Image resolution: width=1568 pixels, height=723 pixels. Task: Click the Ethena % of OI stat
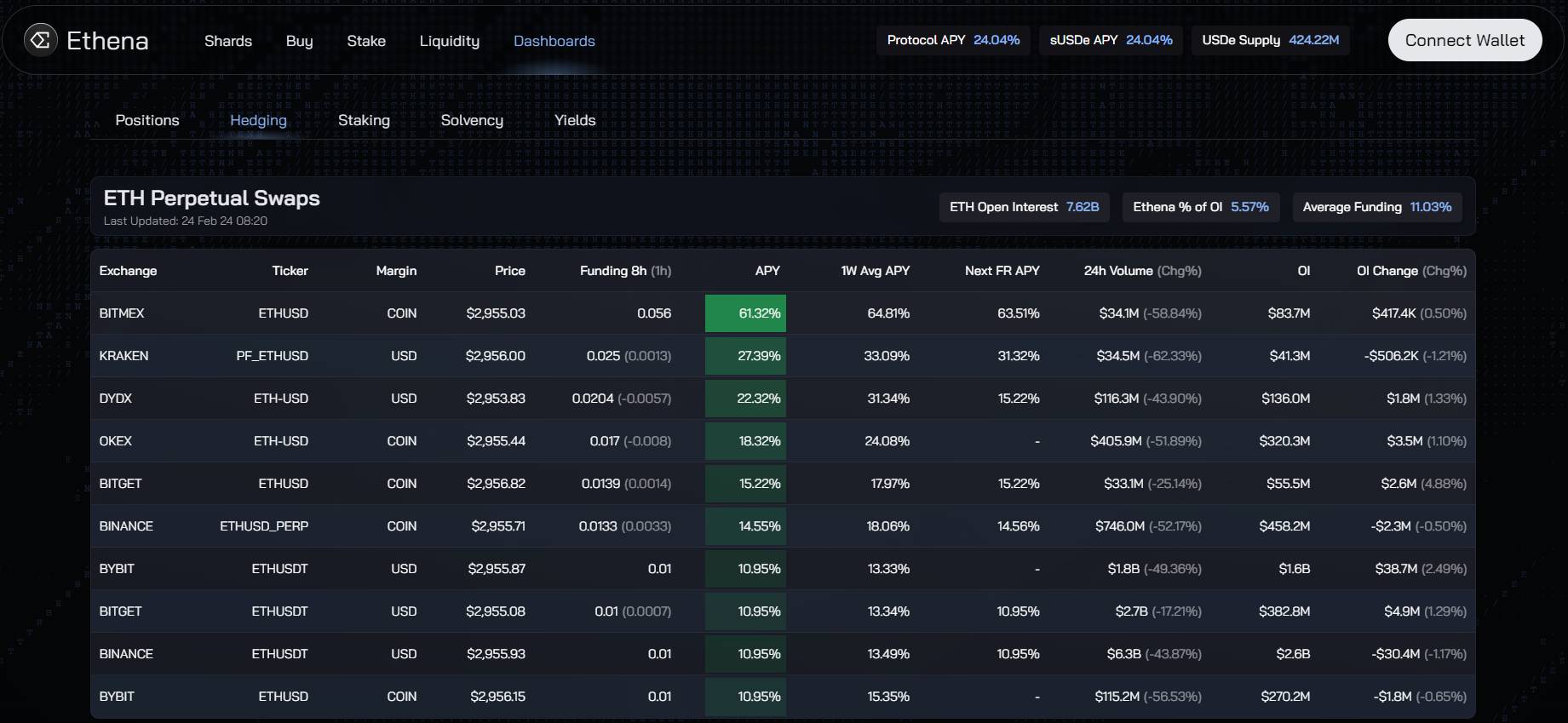pyautogui.click(x=1201, y=207)
